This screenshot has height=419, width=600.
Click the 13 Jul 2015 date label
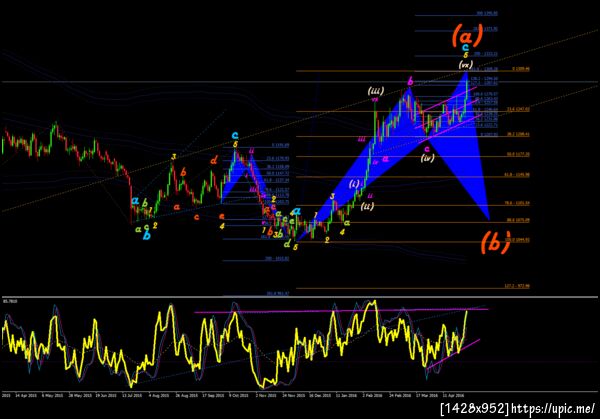pyautogui.click(x=132, y=395)
